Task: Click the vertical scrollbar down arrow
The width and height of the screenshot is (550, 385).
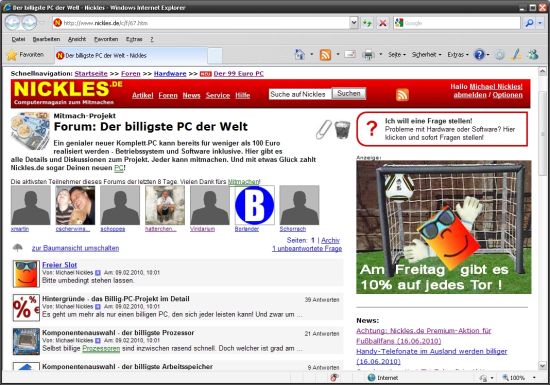Action: (542, 365)
